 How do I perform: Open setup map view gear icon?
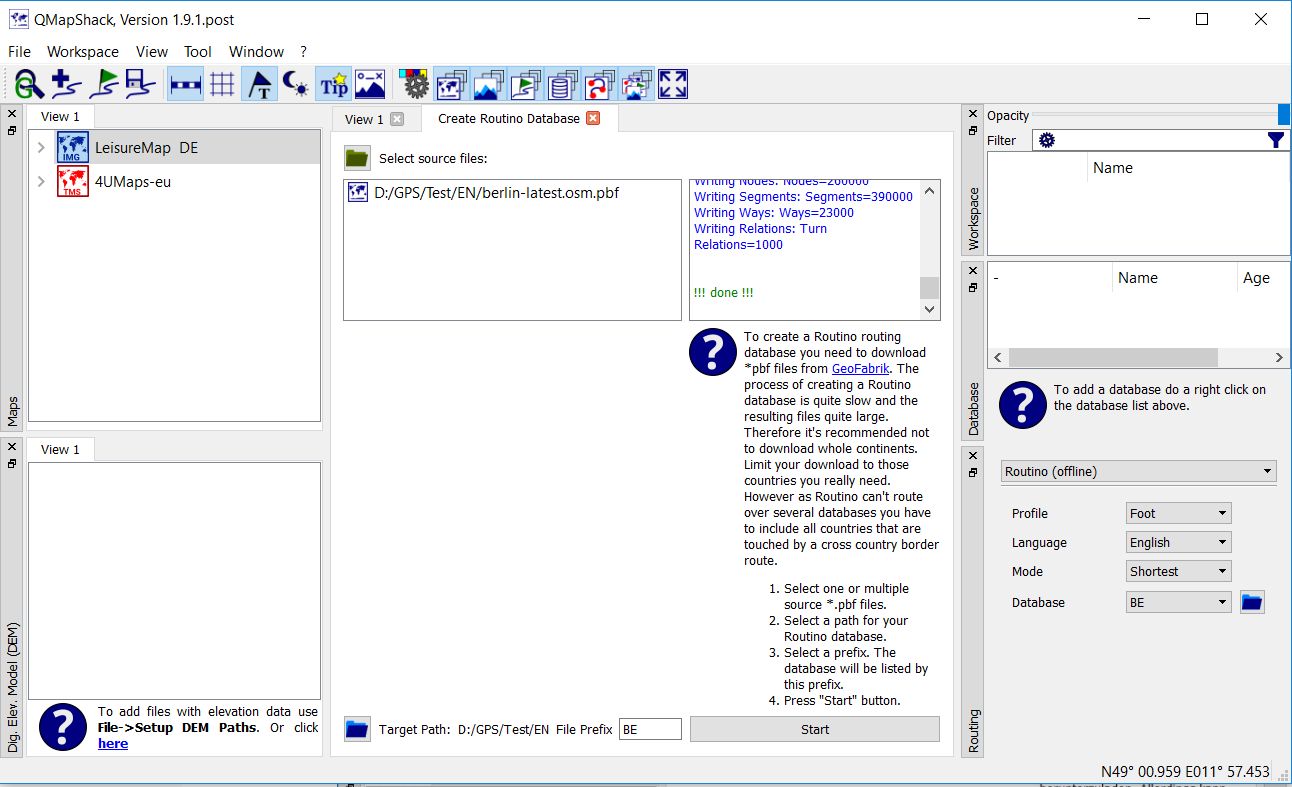414,84
